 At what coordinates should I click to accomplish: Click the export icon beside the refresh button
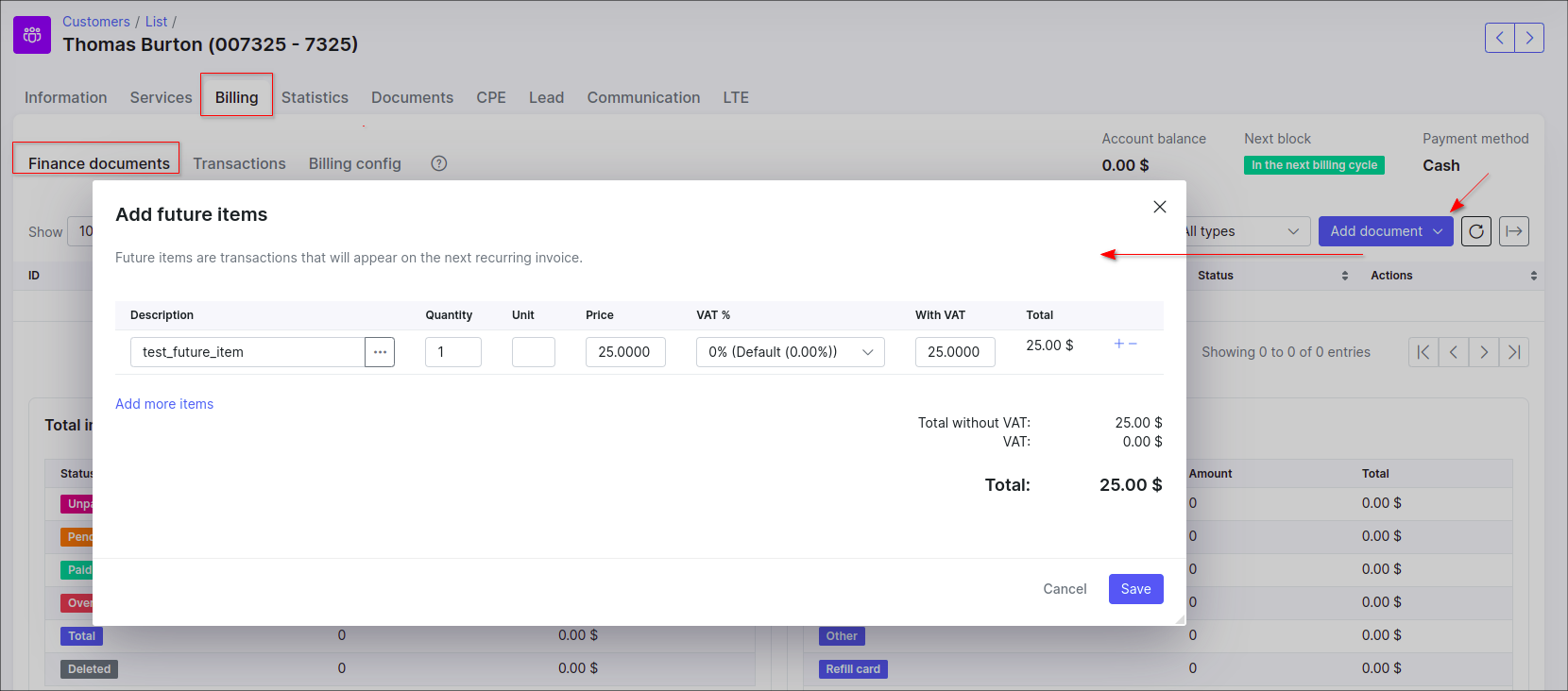coord(1513,231)
